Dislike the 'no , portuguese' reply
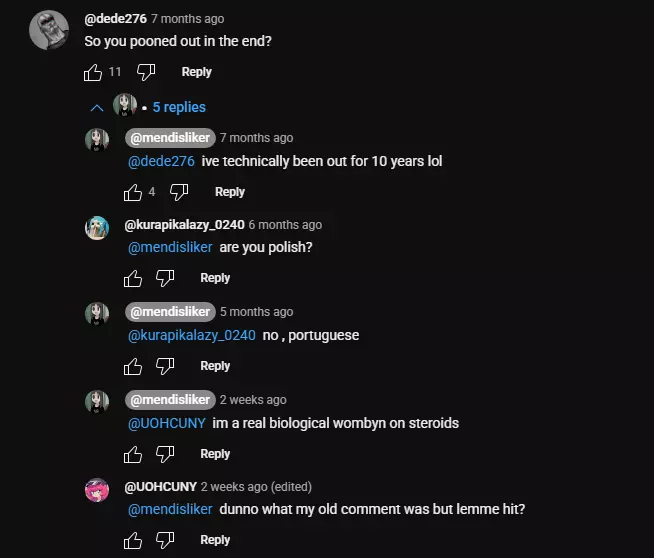Image resolution: width=654 pixels, height=558 pixels. click(166, 367)
